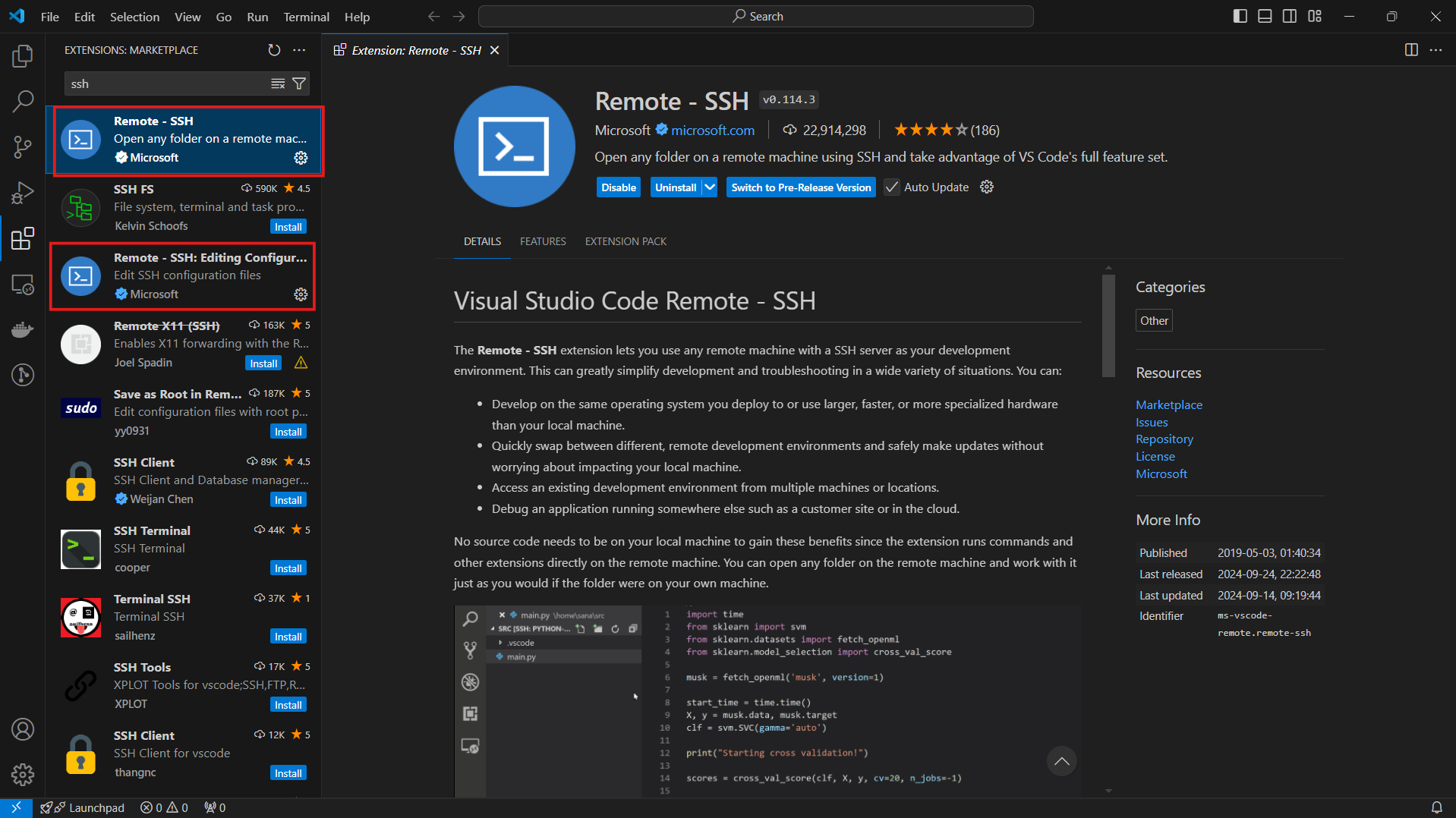Screen dimensions: 1456x818
Task: Click the Uninstall button
Action: 676,187
